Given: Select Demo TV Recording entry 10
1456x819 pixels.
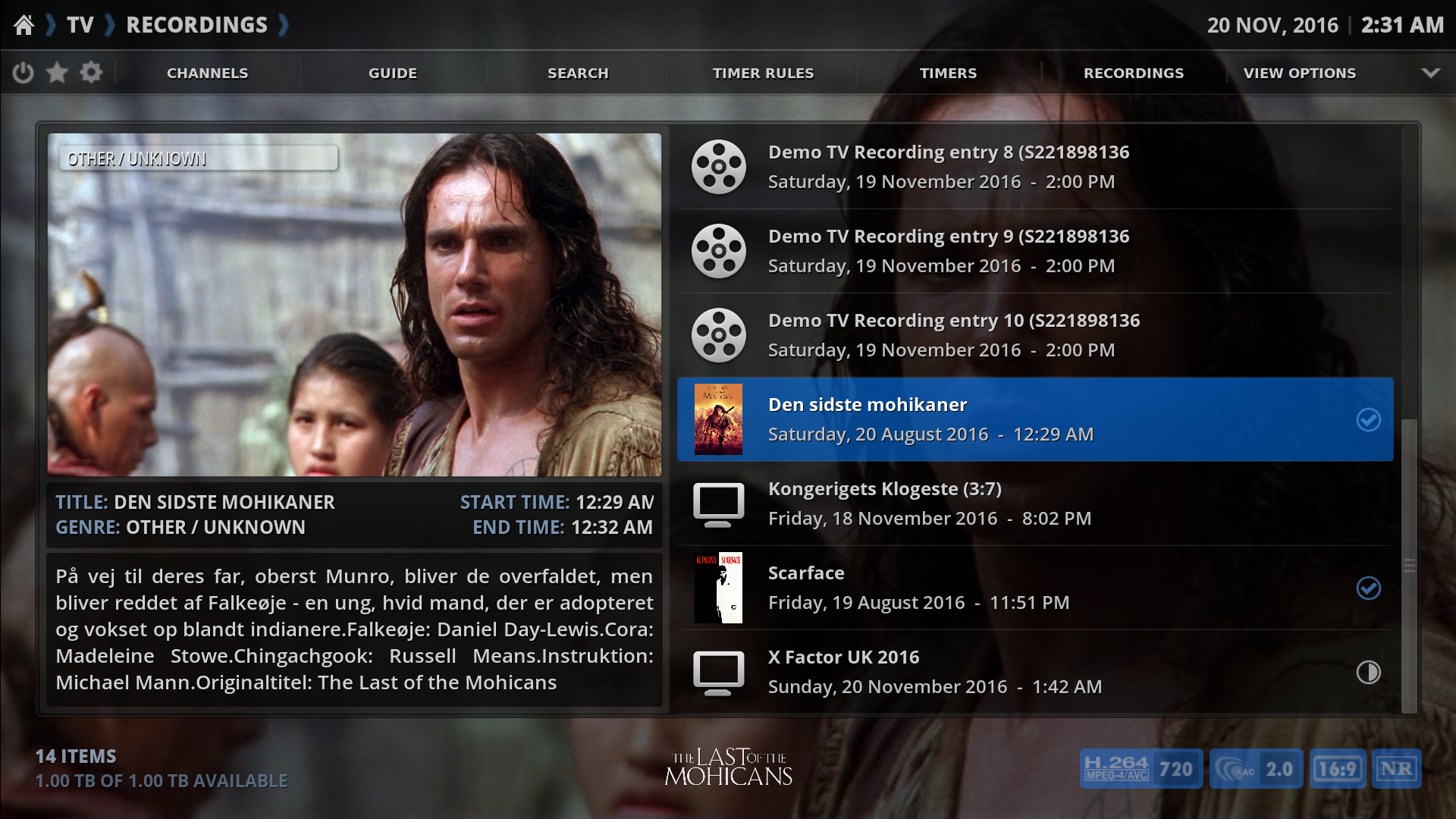Looking at the screenshot, I should click(1035, 335).
